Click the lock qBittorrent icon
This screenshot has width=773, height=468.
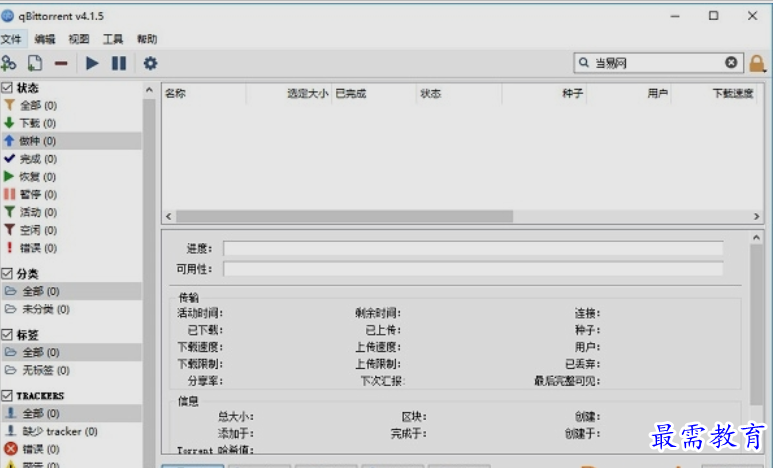[757, 64]
